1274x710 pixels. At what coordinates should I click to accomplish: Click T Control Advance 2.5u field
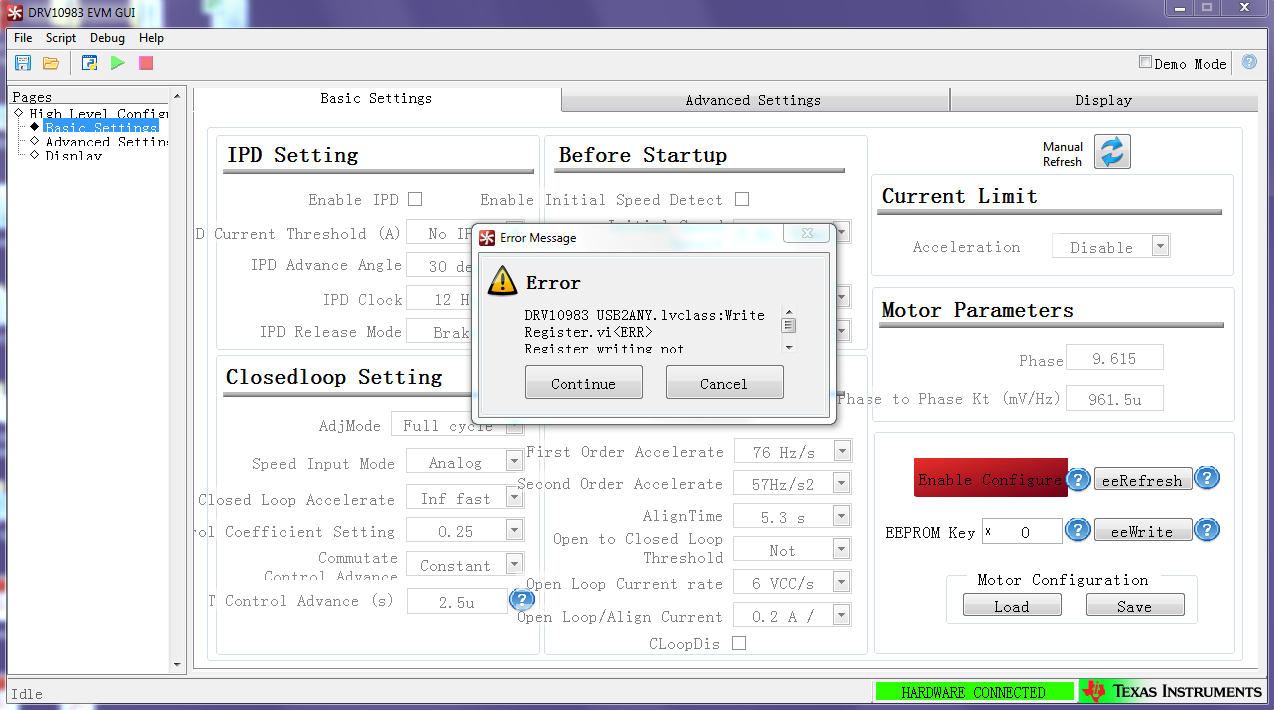tap(457, 602)
